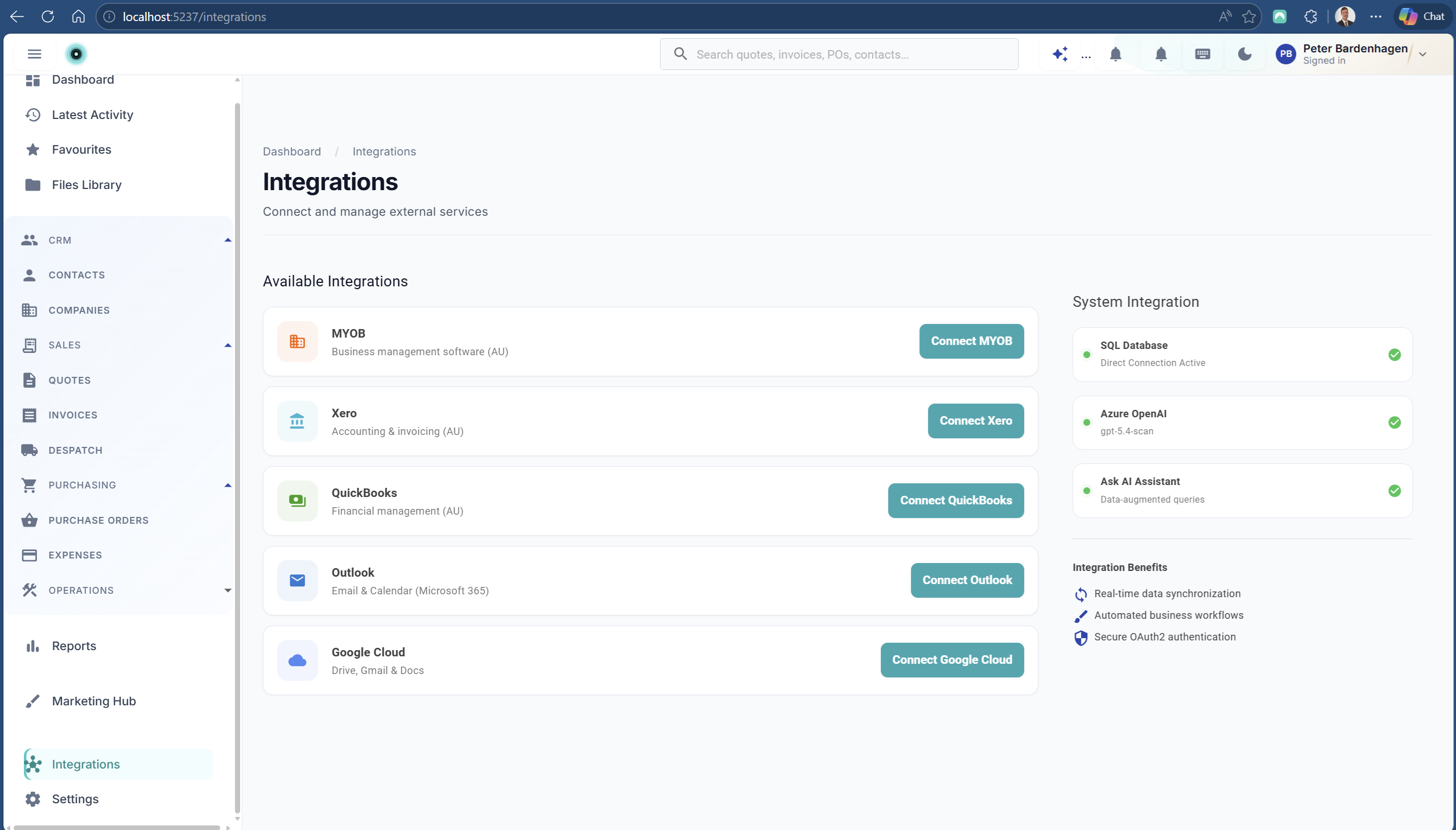The height and width of the screenshot is (830, 1456).
Task: Open Settings in the sidebar
Action: [75, 799]
